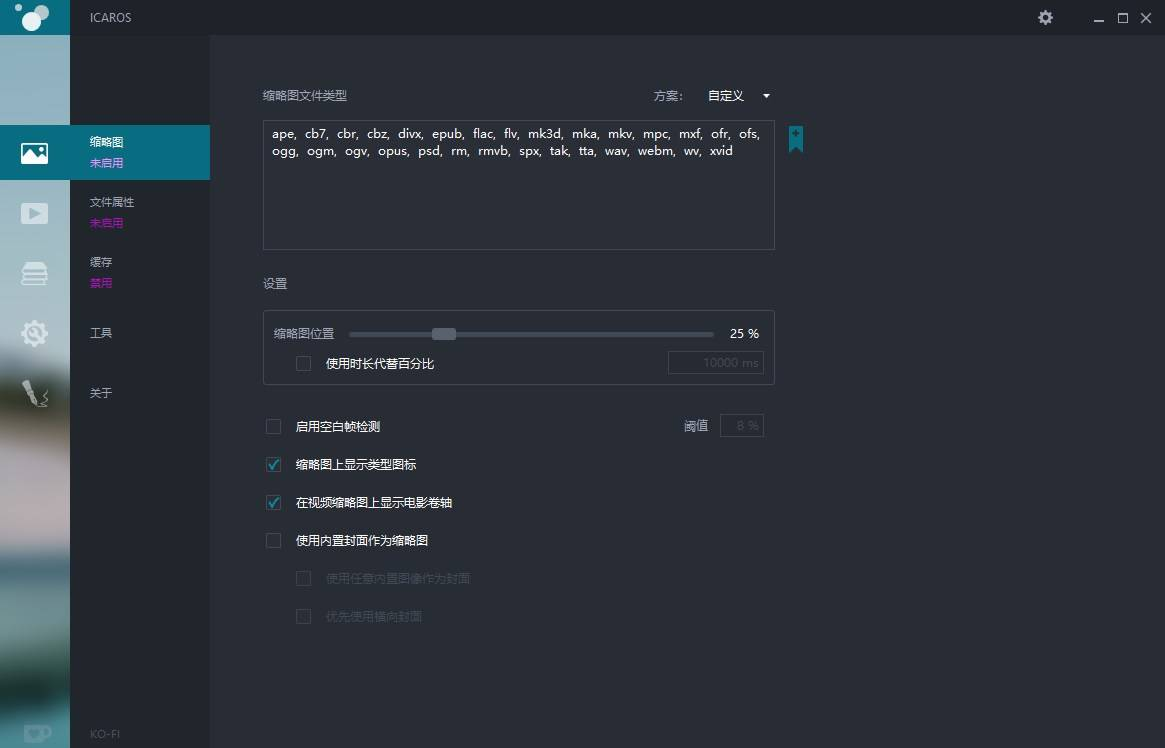Viewport: 1165px width, 748px height.
Task: Open the settings gear in title bar
Action: tap(1045, 17)
